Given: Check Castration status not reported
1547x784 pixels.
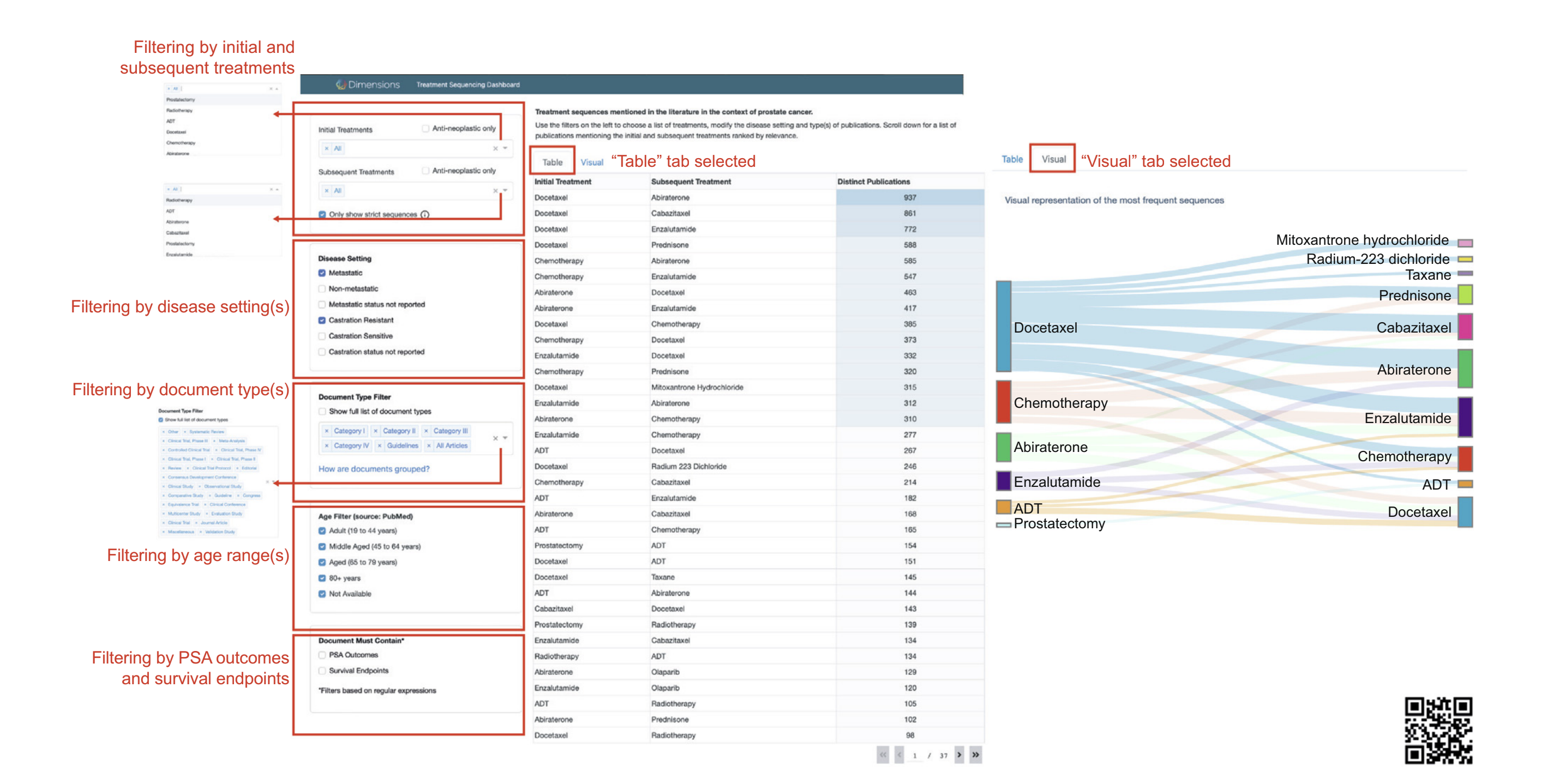Looking at the screenshot, I should click(322, 352).
